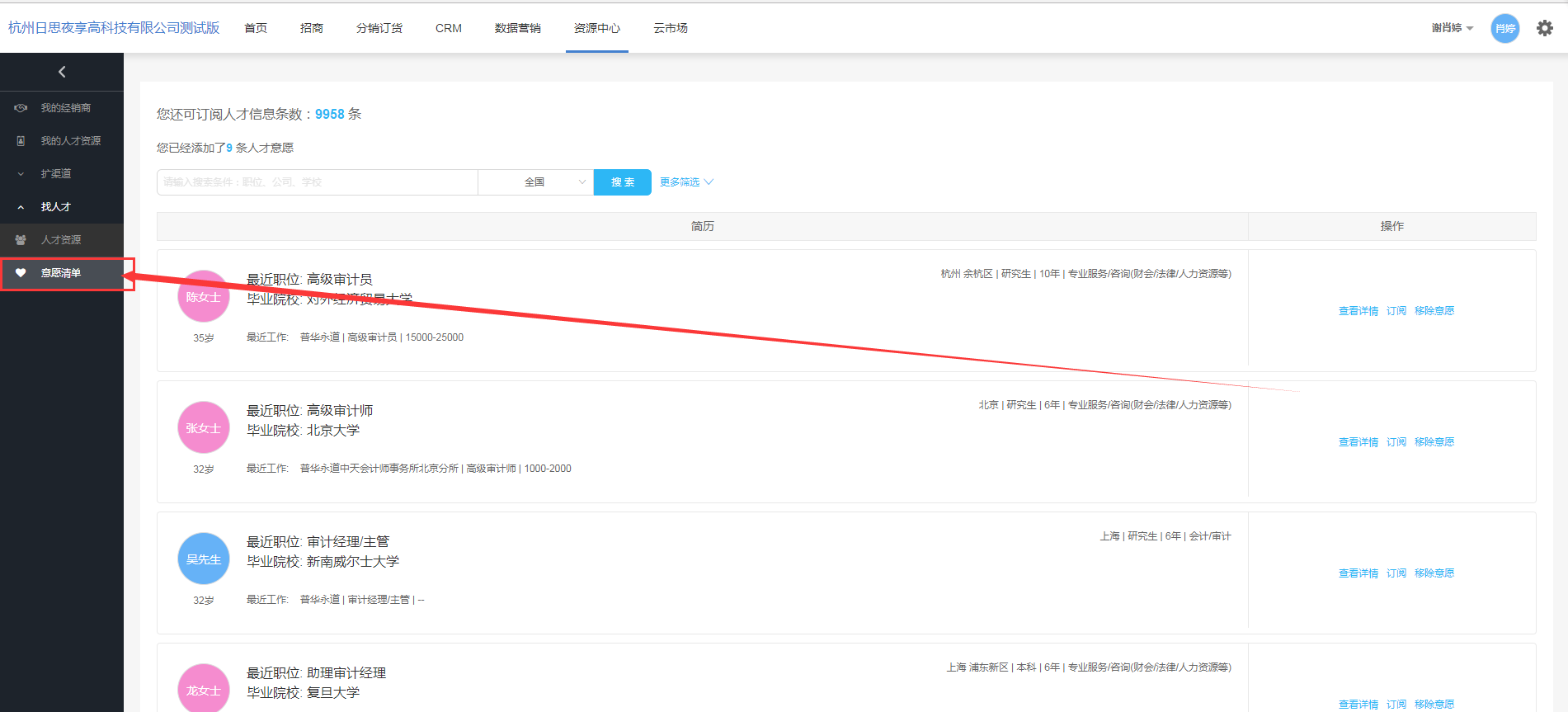Click the people icon for 人才资源
1568x712 pixels.
[21, 240]
